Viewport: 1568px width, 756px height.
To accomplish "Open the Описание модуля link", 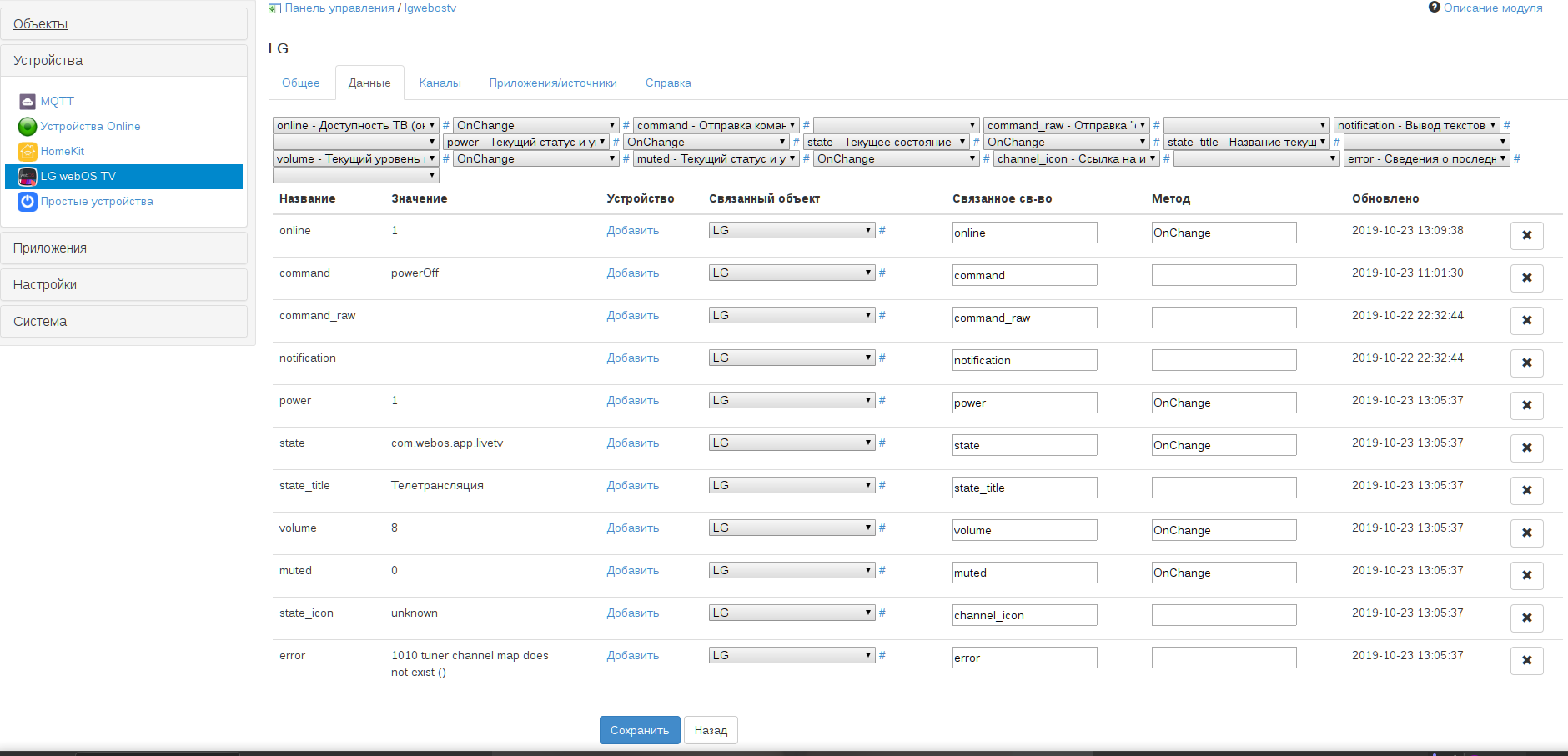I will [1493, 8].
